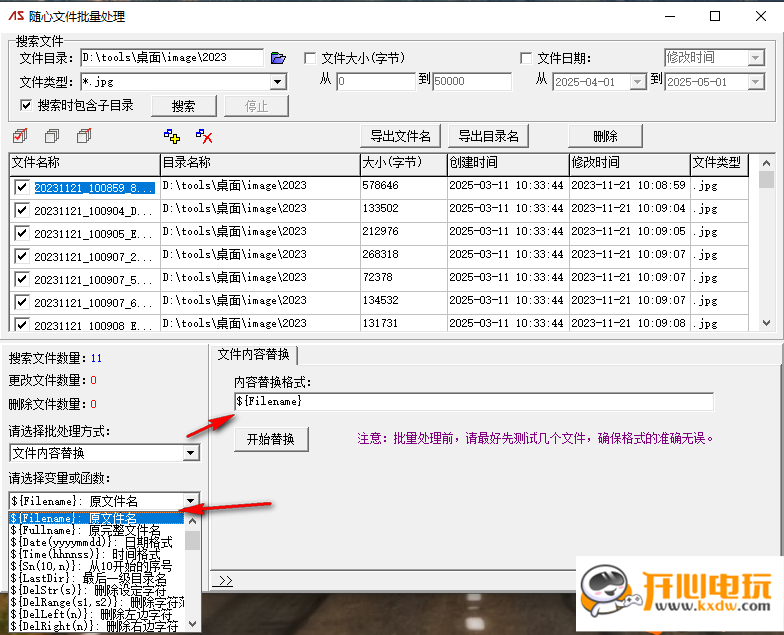Uncheck file 20231121_100905_E...
The width and height of the screenshot is (784, 635).
22,233
